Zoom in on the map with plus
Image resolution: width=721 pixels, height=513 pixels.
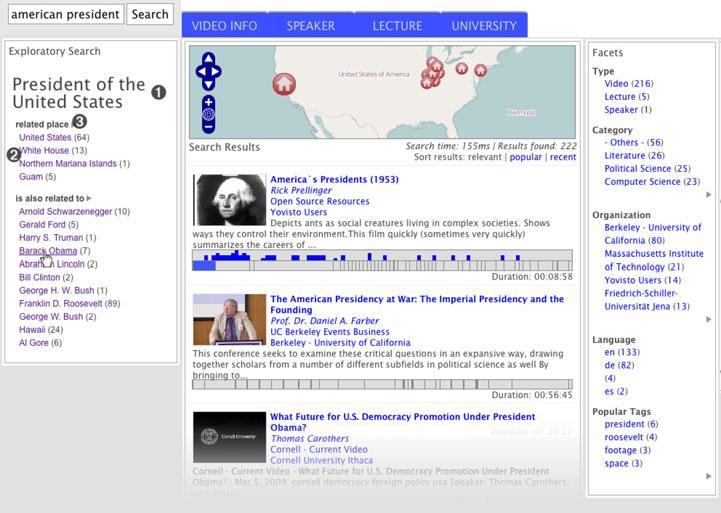208,102
